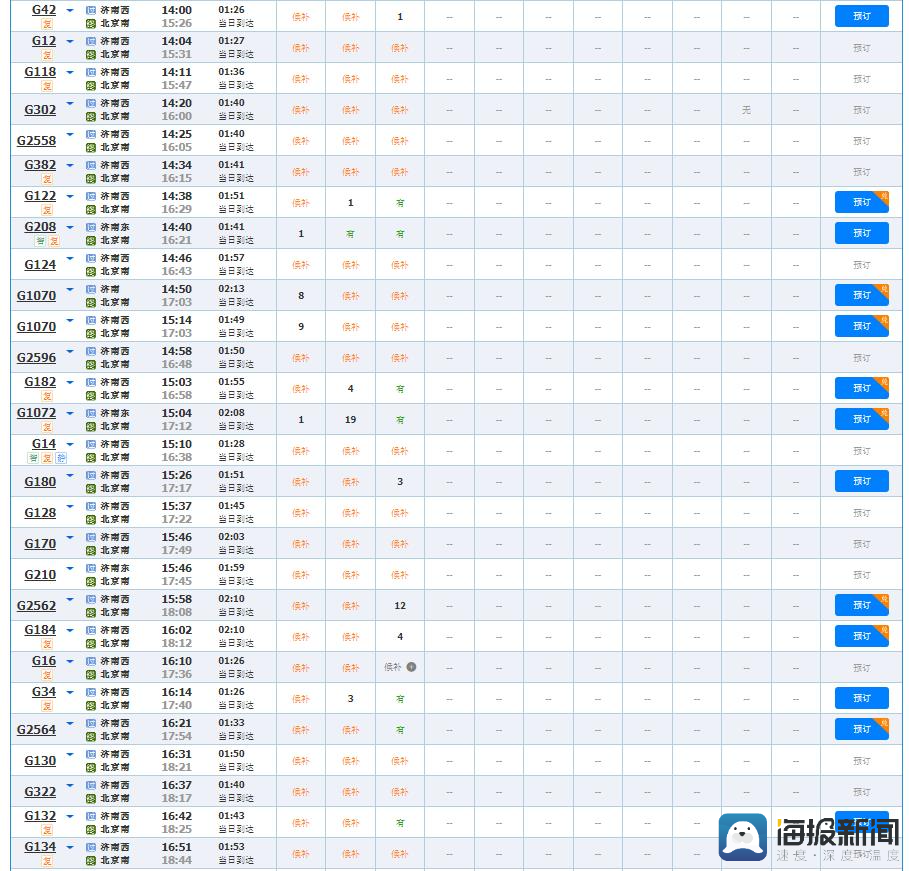The image size is (909, 871).
Task: Click the 复 badge under train G134
Action: coord(48,861)
